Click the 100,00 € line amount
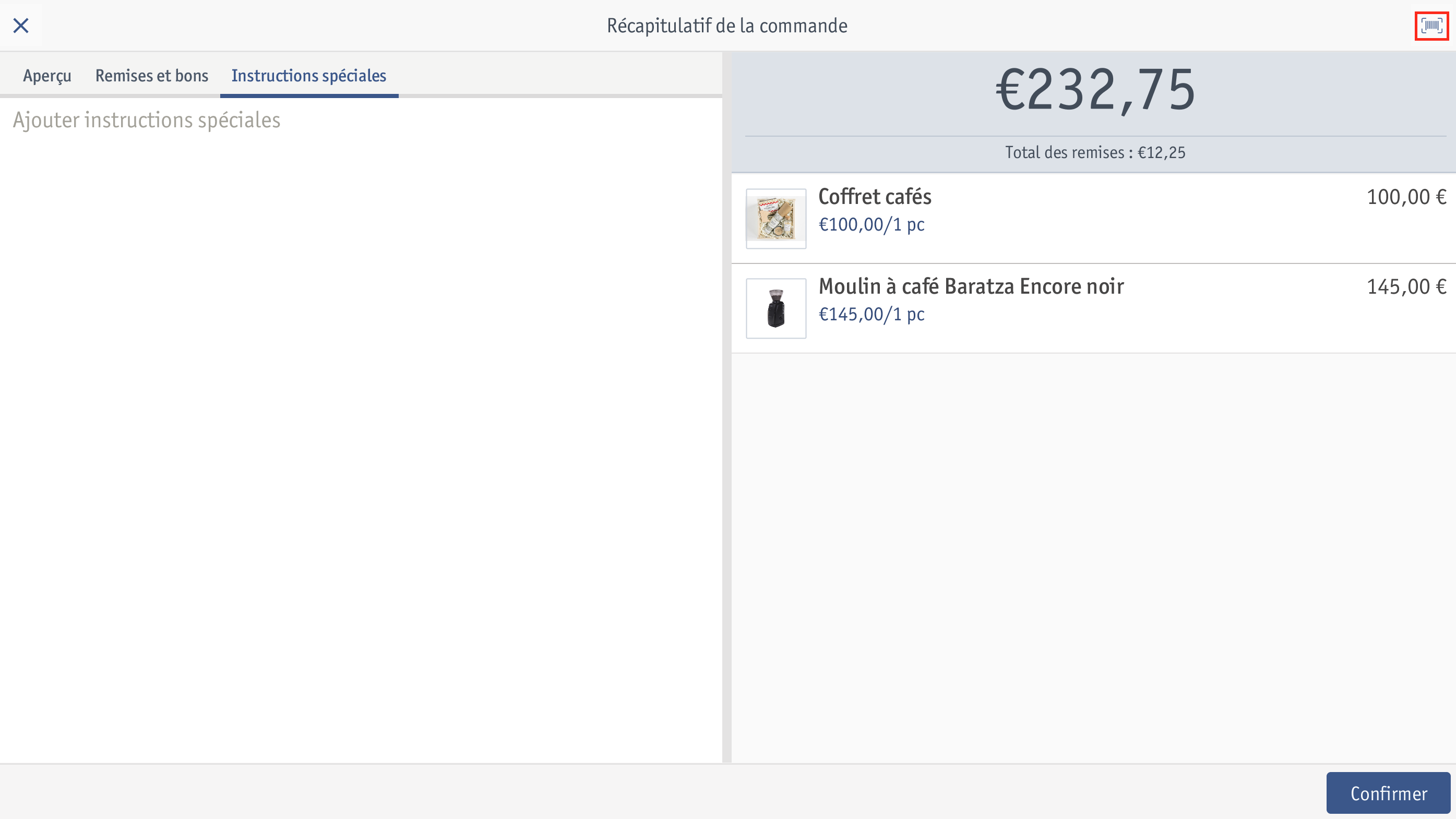Viewport: 1456px width, 819px height. coord(1406,197)
